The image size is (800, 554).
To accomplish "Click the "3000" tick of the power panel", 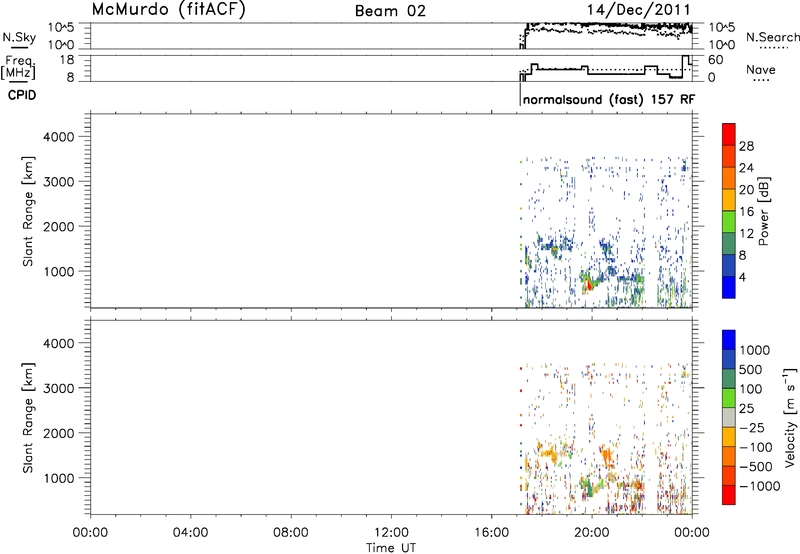I will (59, 182).
